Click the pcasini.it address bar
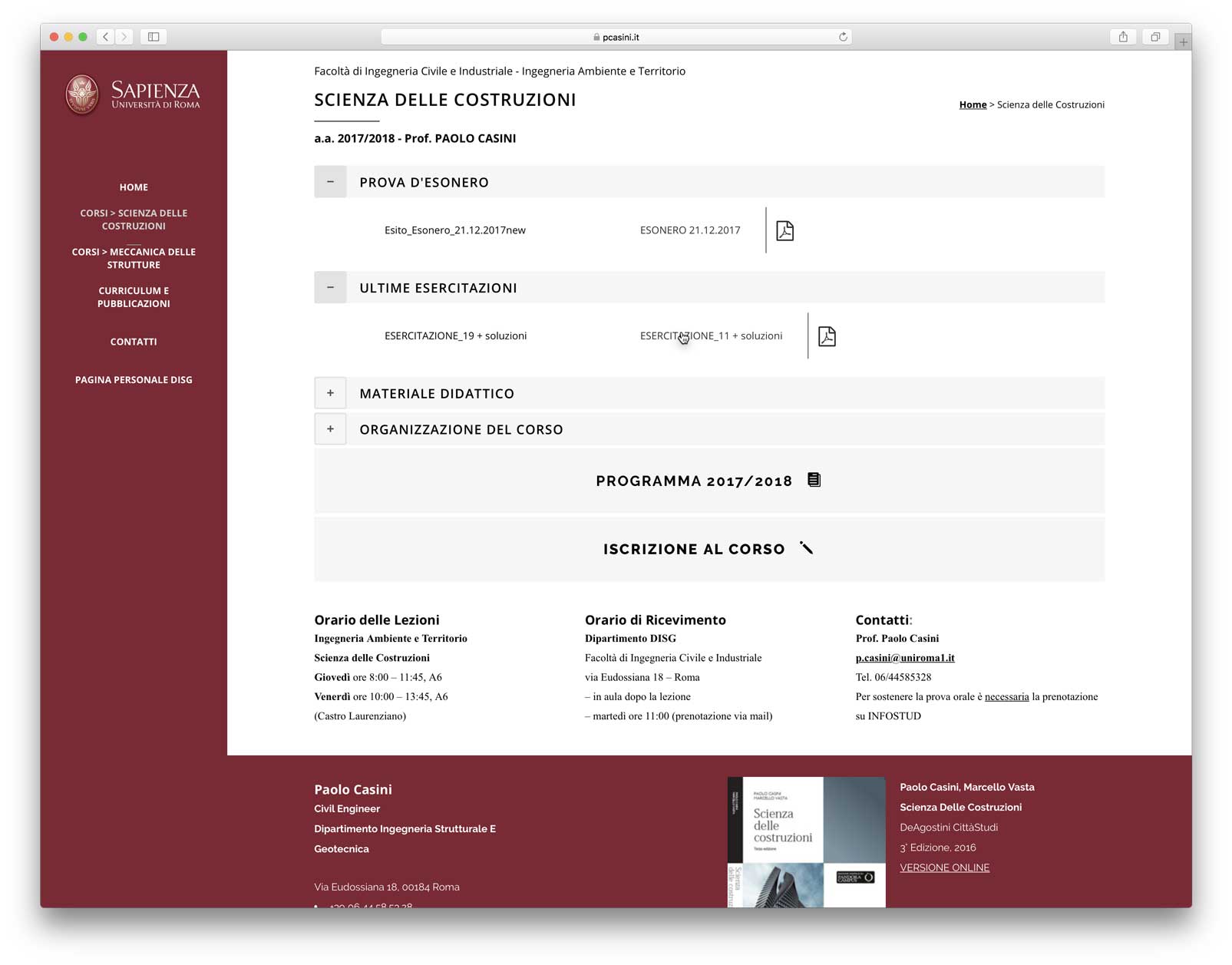 [616, 37]
